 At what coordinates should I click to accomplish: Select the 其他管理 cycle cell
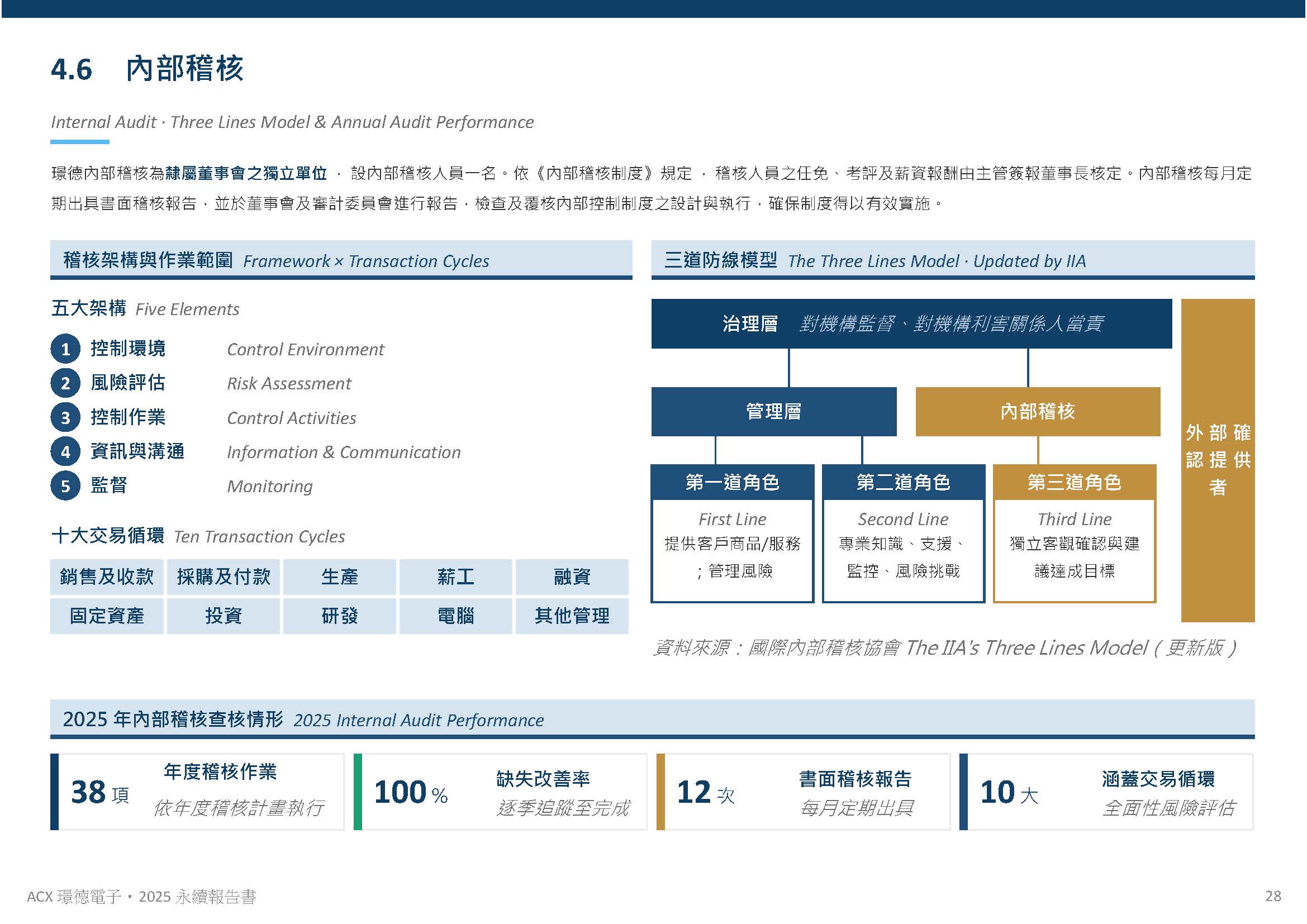572,616
